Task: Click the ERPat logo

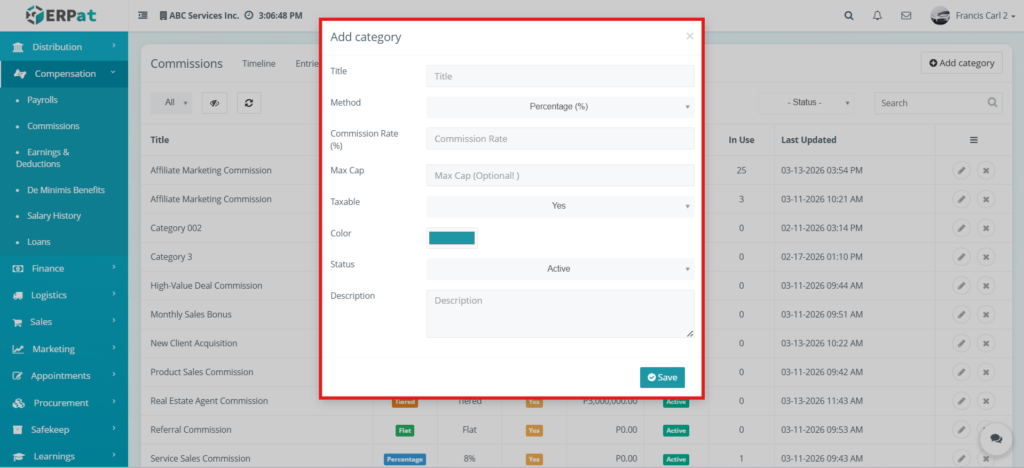Action: (x=61, y=15)
